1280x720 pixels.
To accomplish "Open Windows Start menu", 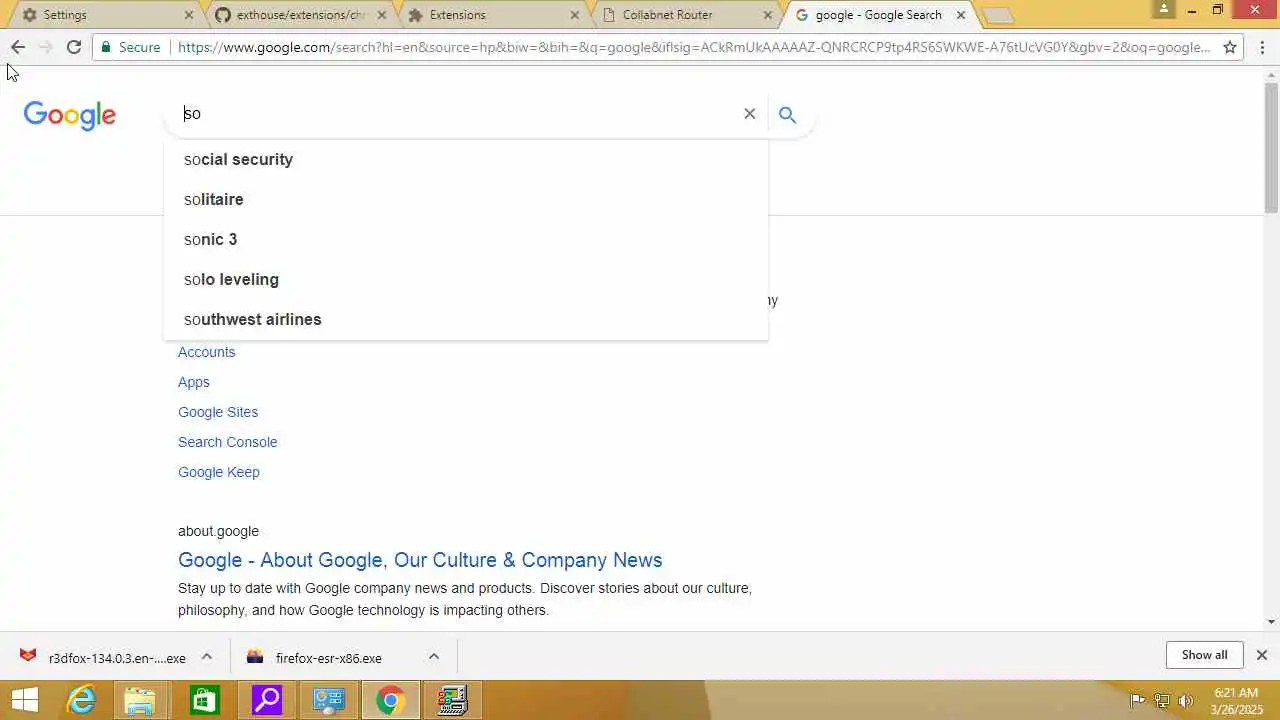I will coord(25,700).
